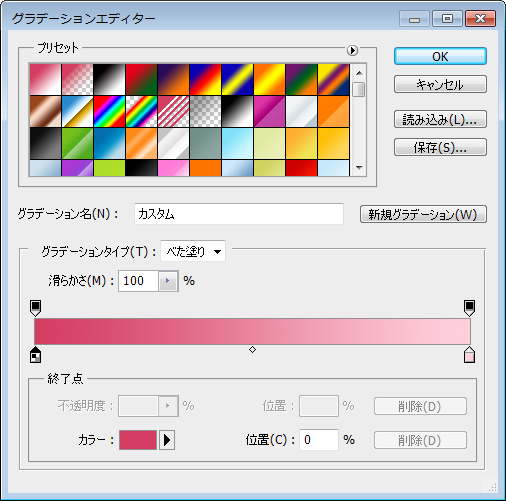Screen dimensions: 506x501
Task: Click the gradient midpoint diamond marker
Action: (252, 349)
